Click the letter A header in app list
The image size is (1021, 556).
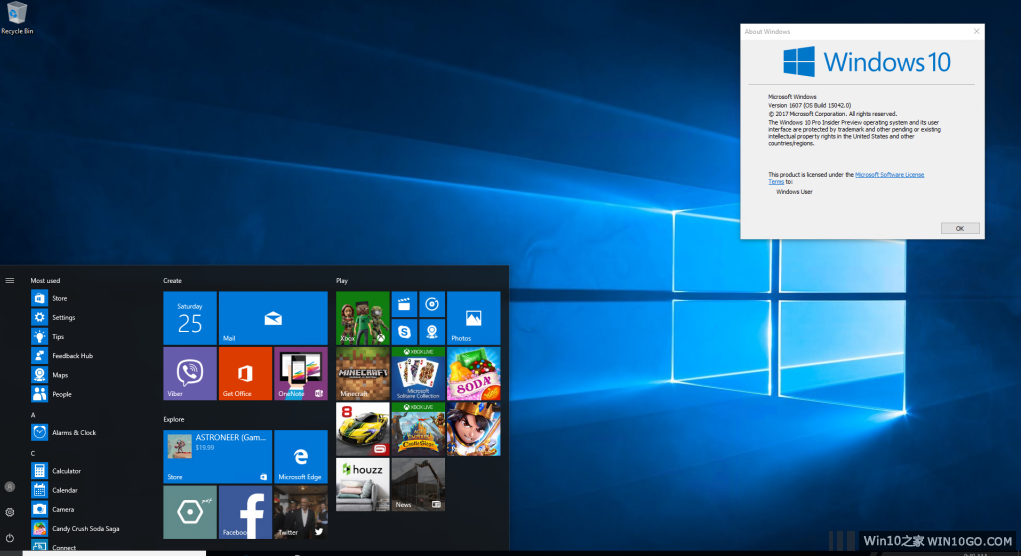[x=33, y=414]
